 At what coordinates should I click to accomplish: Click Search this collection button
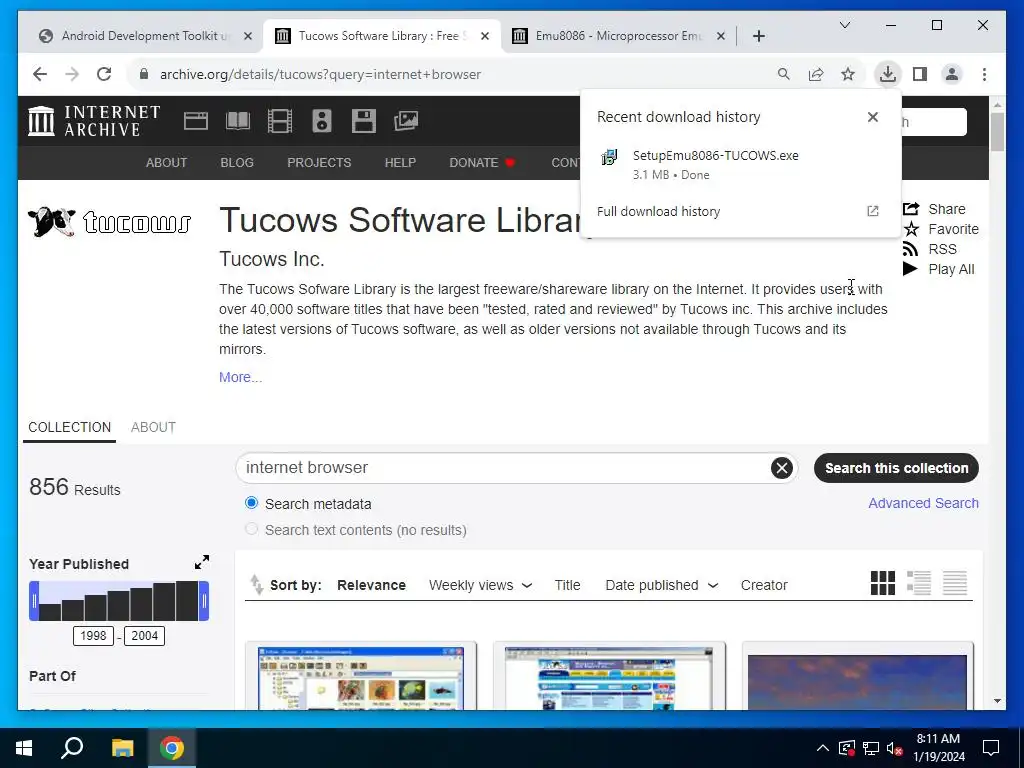[x=896, y=468]
